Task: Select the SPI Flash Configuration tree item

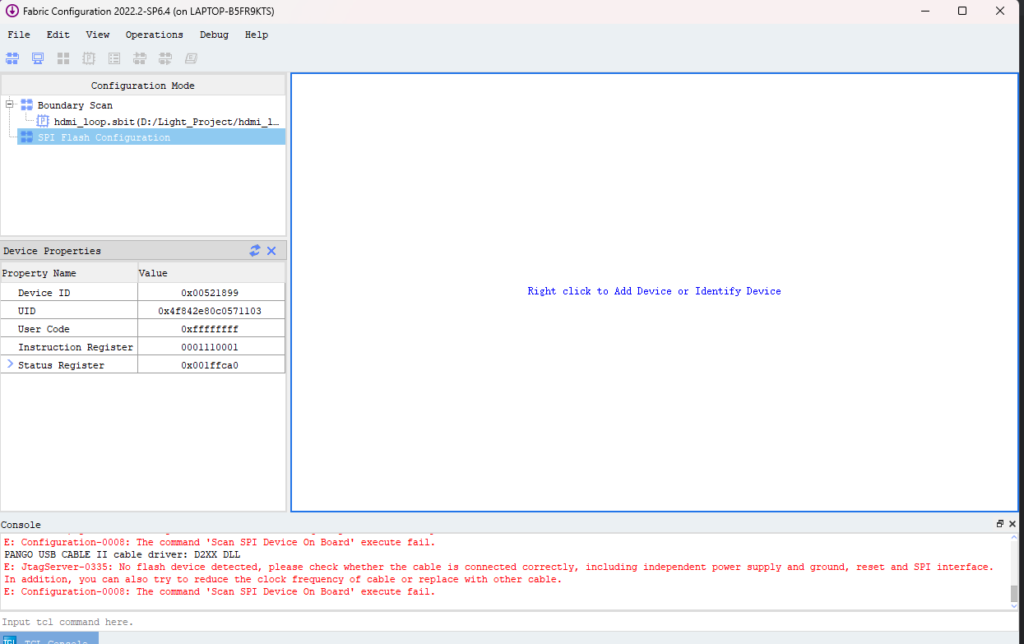Action: point(104,137)
